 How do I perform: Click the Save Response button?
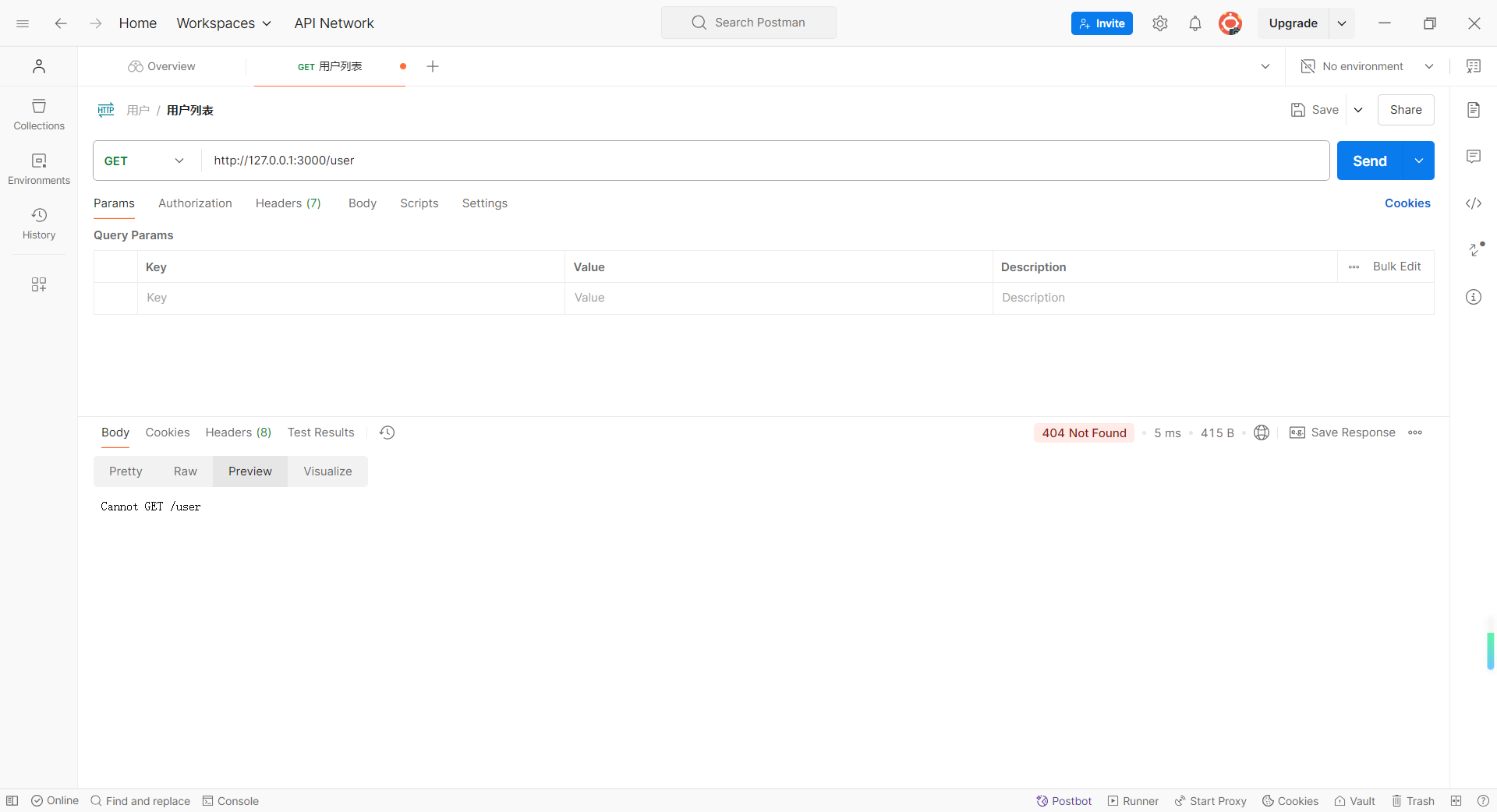[x=1343, y=432]
